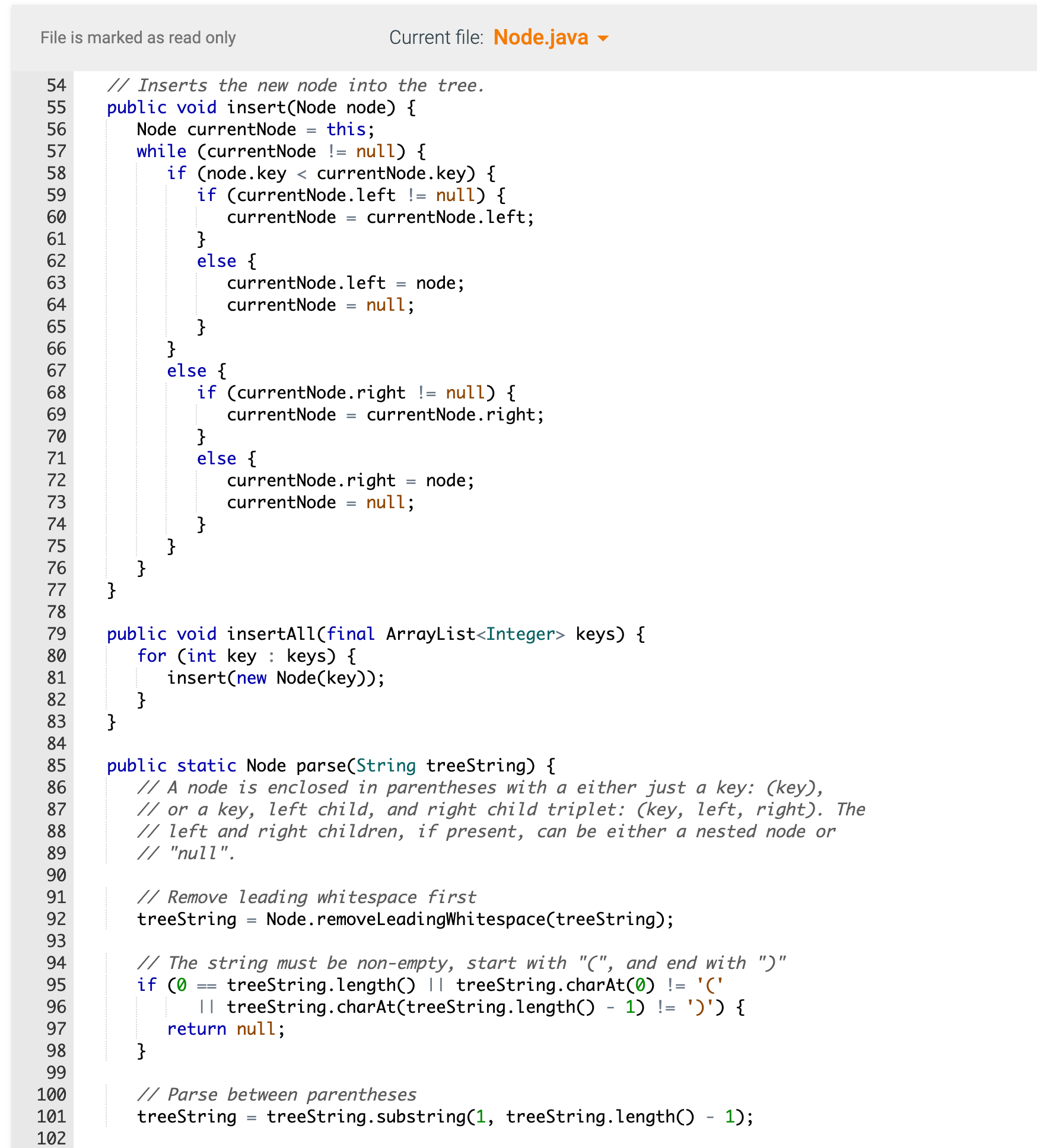Screen dimensions: 1037x1148
Task: Click line number 85 in the gutter
Action: coord(54,766)
